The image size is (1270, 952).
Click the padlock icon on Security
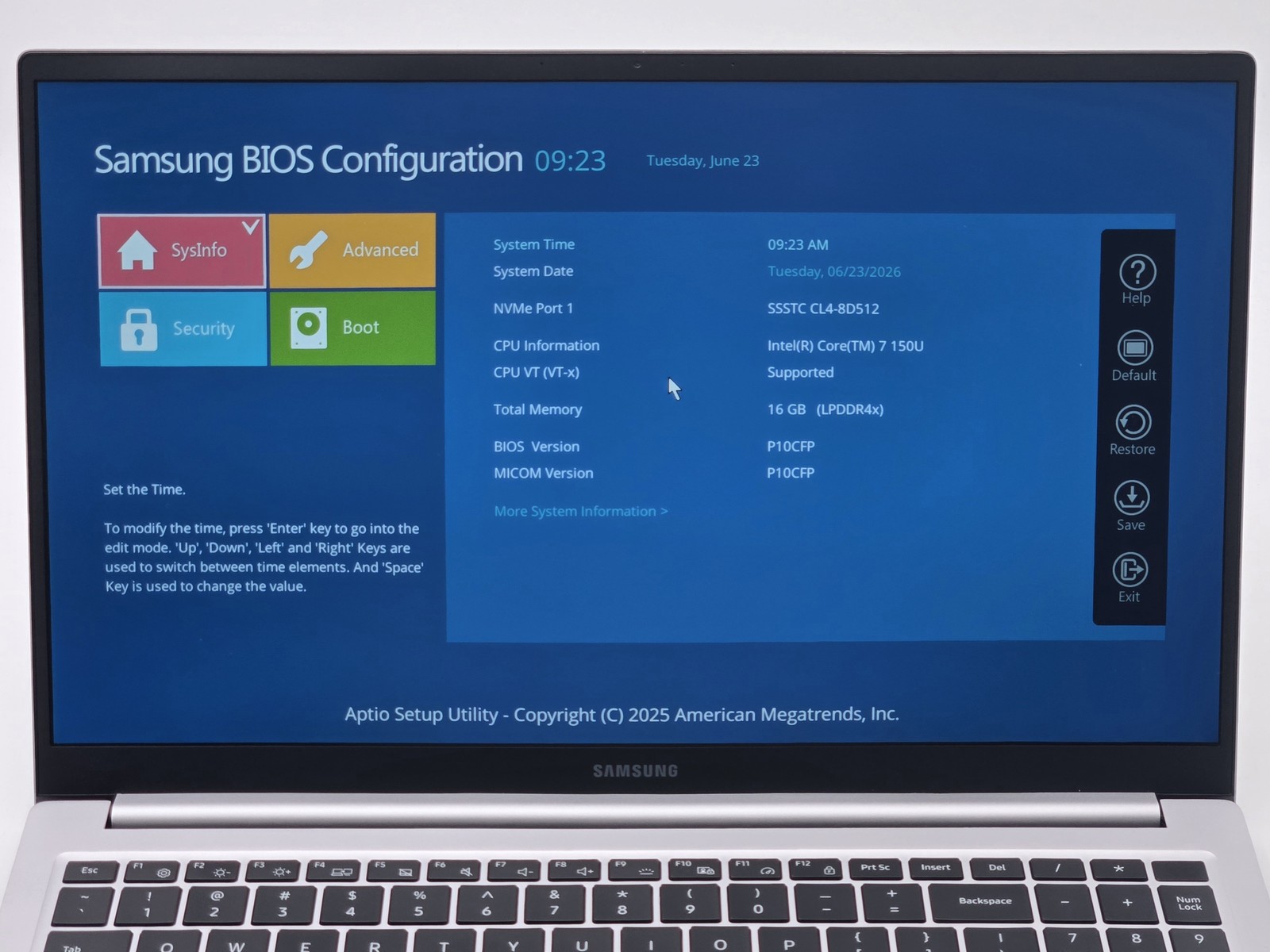139,328
